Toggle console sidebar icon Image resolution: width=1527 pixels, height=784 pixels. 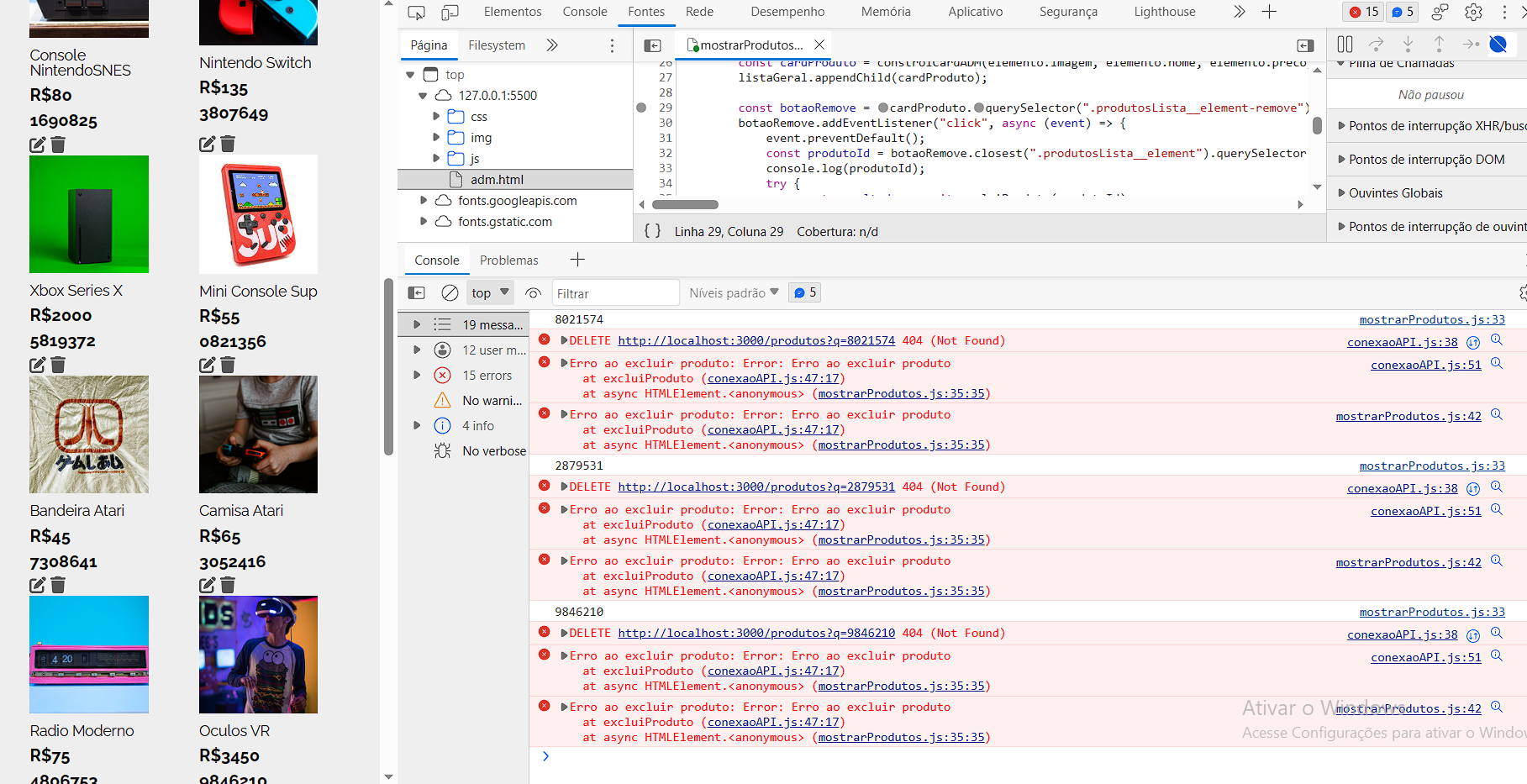417,293
